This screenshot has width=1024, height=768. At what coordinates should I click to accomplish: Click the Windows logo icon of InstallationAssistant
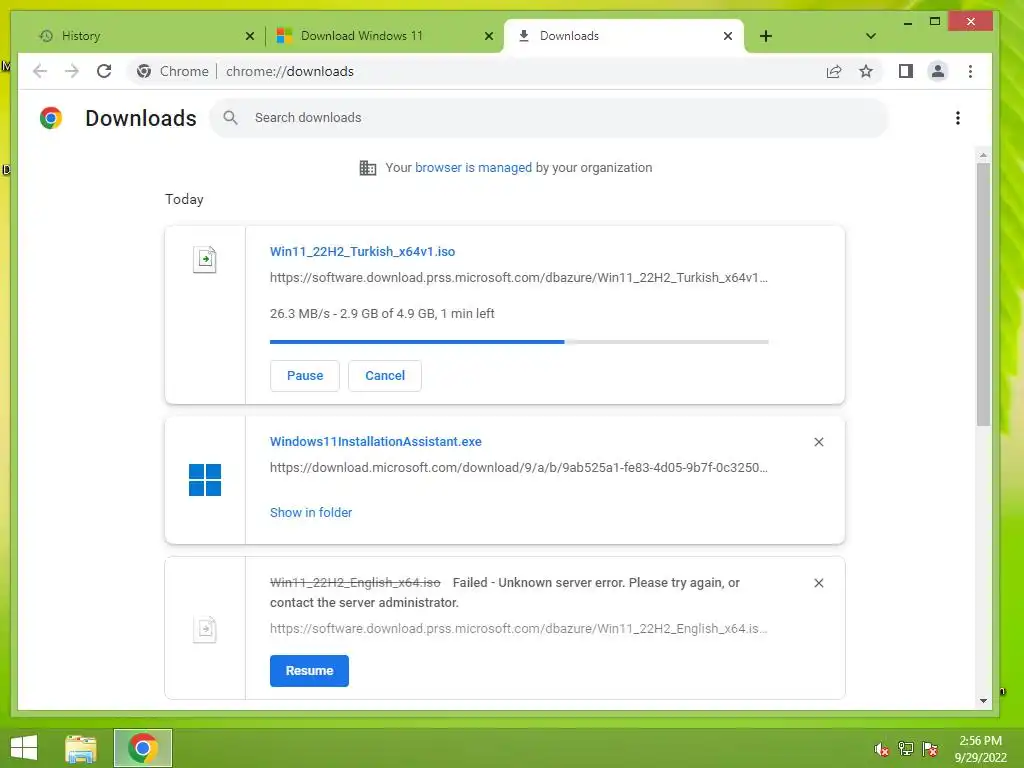coord(205,480)
